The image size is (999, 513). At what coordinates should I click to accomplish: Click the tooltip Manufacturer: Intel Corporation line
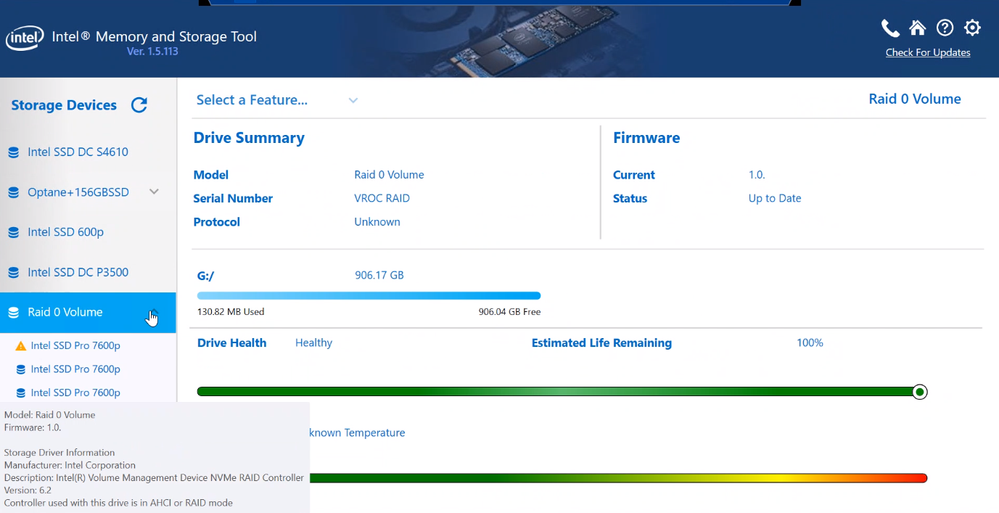click(69, 465)
